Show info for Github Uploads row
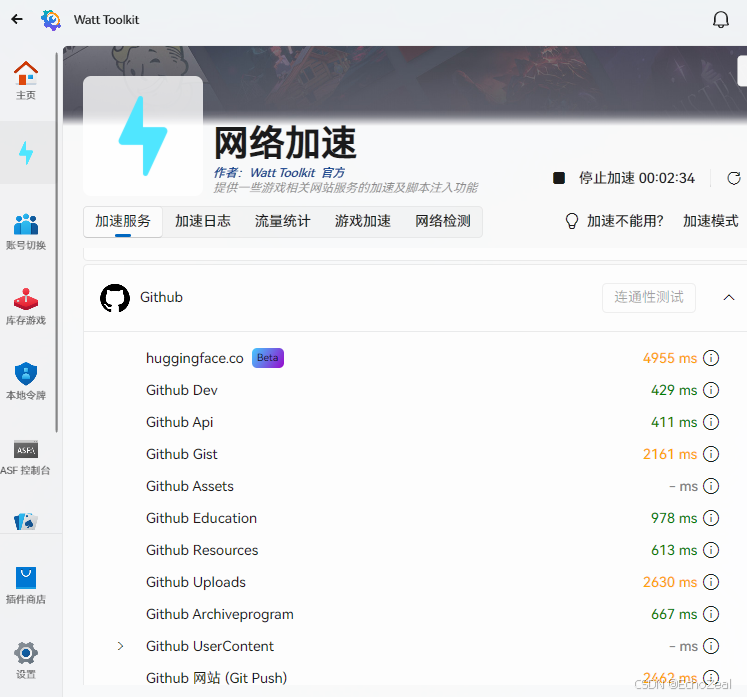The height and width of the screenshot is (697, 747). (x=711, y=582)
